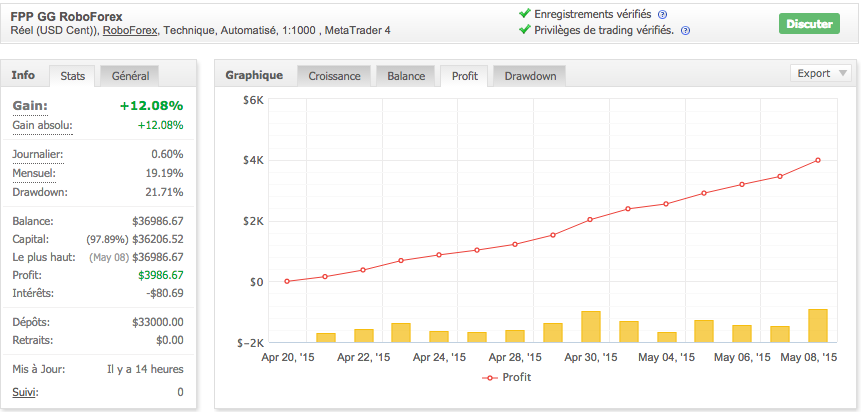This screenshot has height=412, width=861.
Task: Switch to the Stats tab
Action: [72, 76]
